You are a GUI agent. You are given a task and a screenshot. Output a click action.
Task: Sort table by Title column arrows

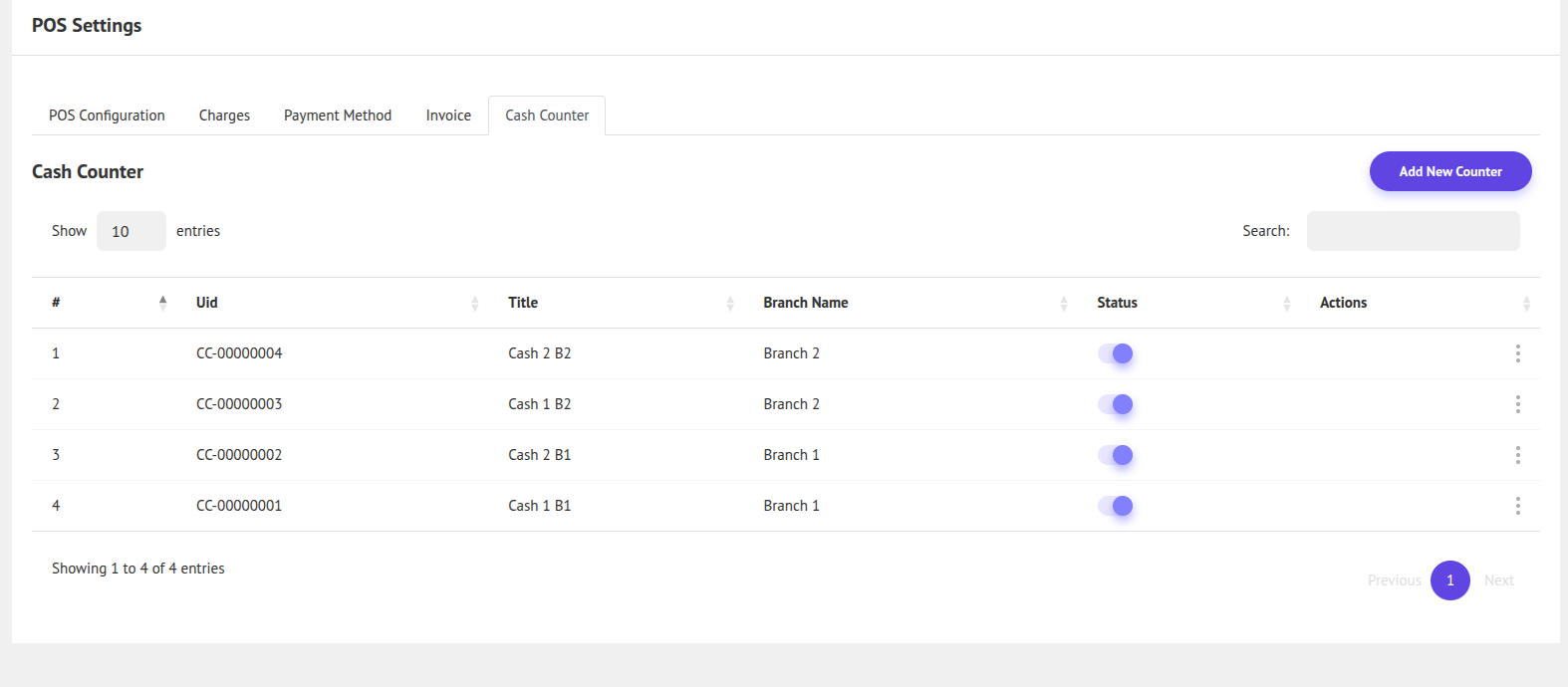tap(730, 304)
